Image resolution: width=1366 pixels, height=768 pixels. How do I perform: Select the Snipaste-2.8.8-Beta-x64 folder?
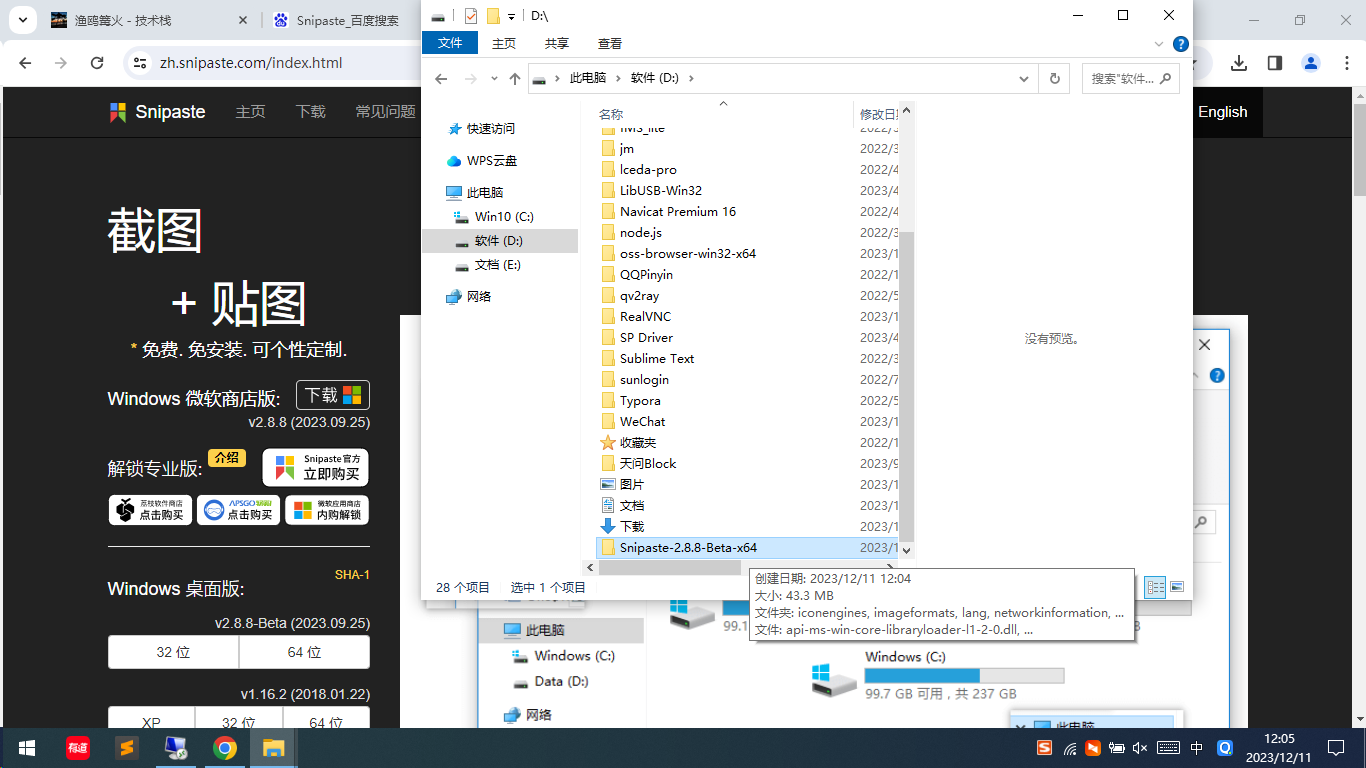pyautogui.click(x=688, y=547)
